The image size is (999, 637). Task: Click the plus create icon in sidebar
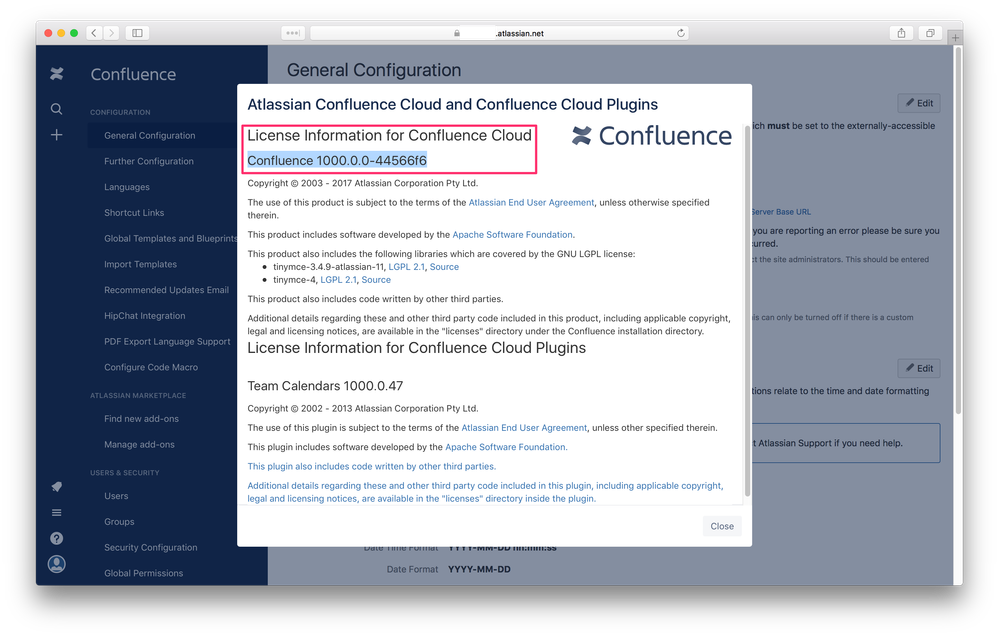[x=57, y=135]
